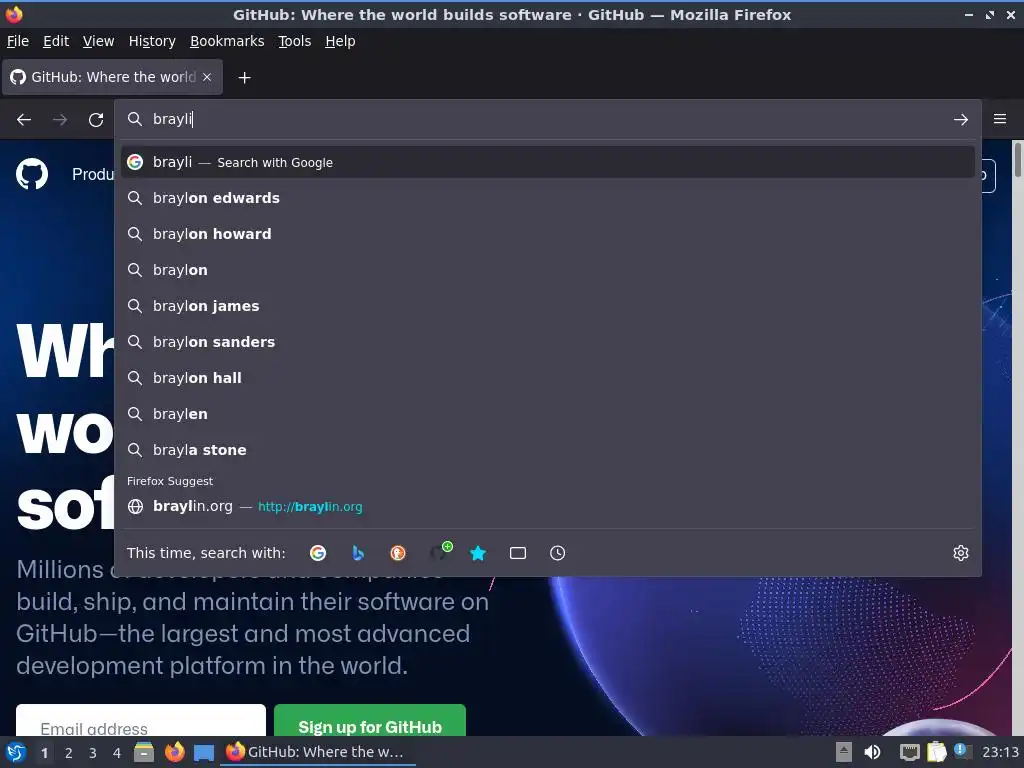Switch to workspace 3

93,753
